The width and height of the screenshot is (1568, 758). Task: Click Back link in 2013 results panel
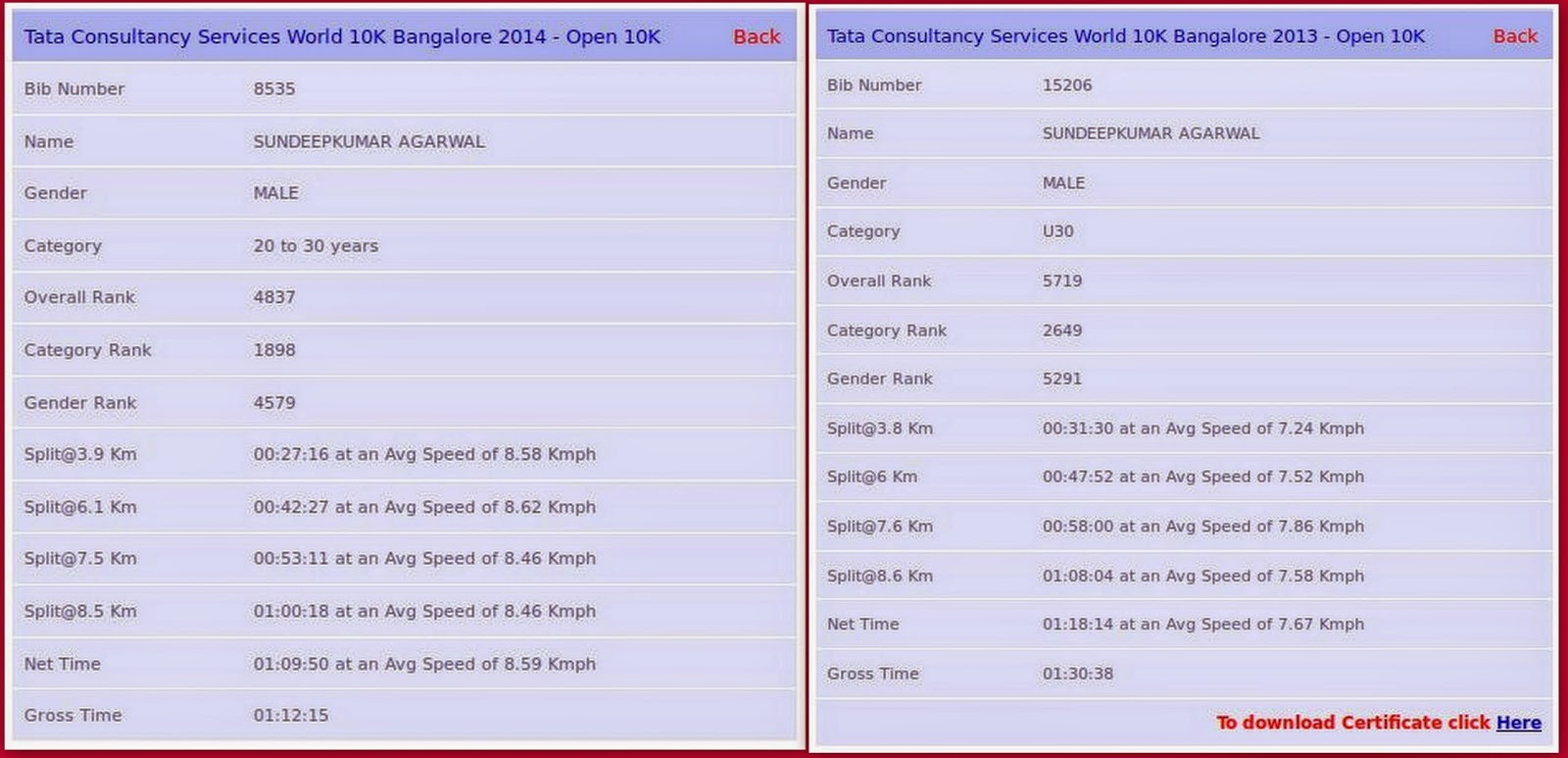(x=1515, y=36)
